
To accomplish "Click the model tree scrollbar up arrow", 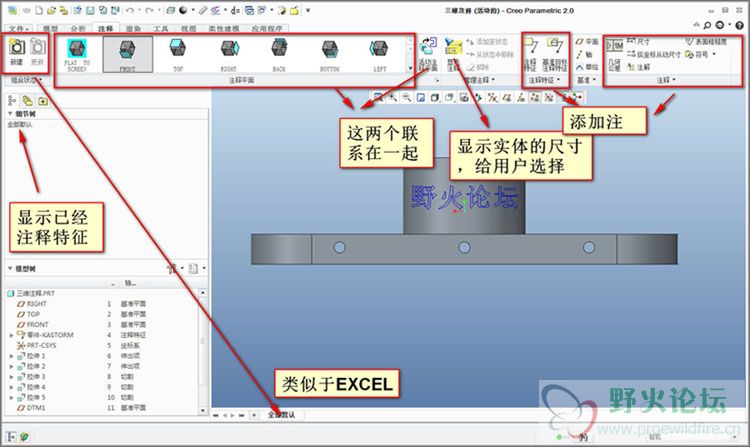I will (203, 292).
